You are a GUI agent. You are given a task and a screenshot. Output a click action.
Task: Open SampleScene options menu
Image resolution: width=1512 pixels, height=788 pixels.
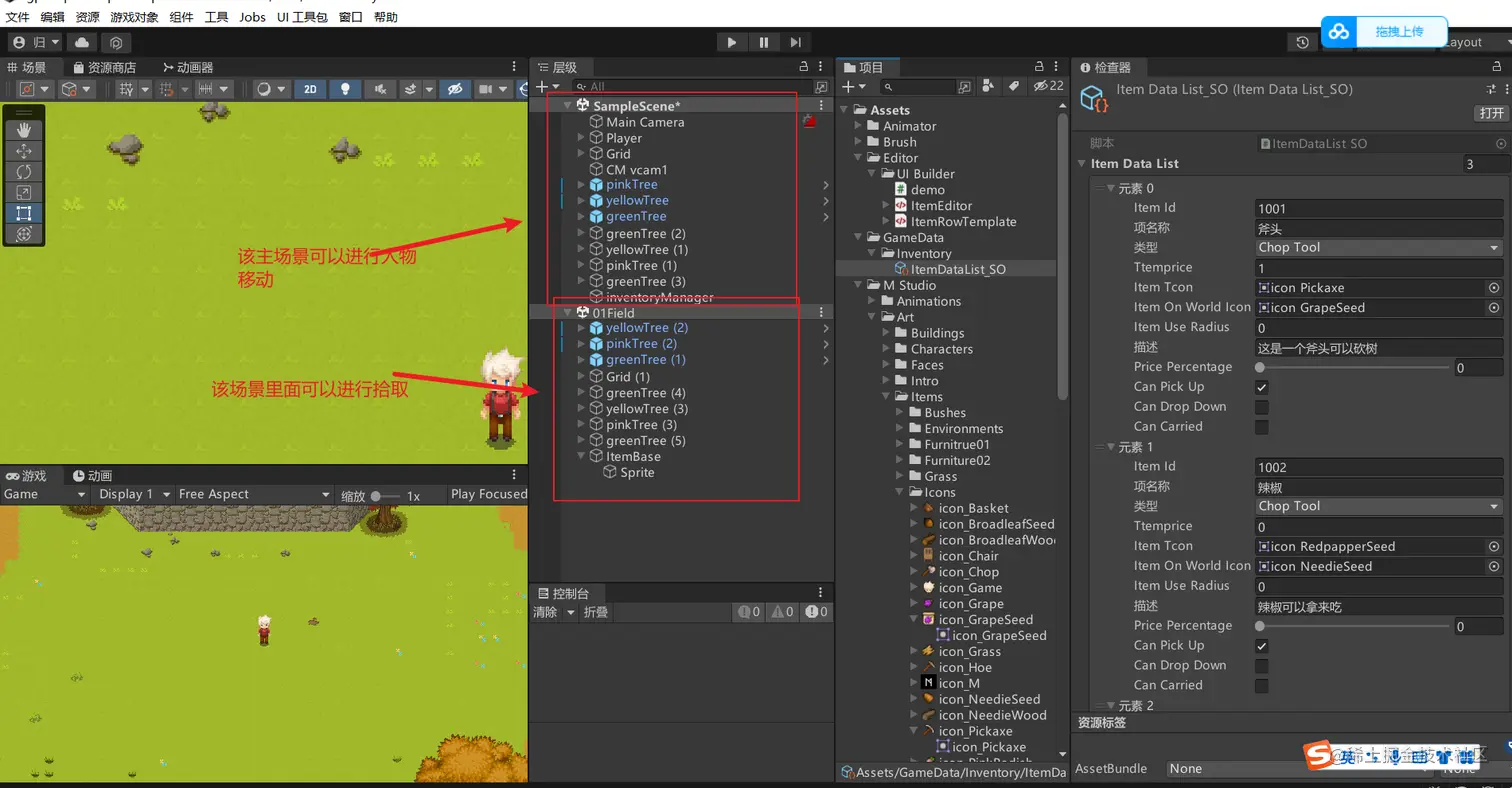821,105
